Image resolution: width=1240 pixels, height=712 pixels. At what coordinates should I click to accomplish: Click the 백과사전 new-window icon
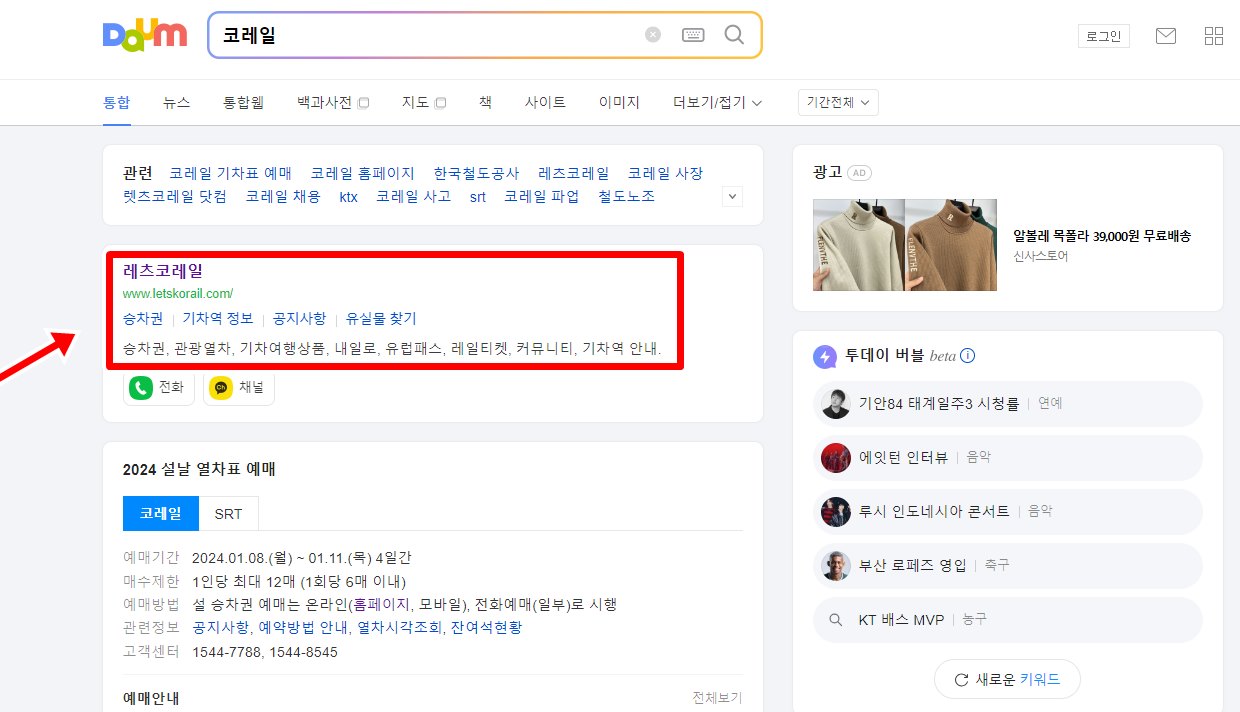[364, 103]
